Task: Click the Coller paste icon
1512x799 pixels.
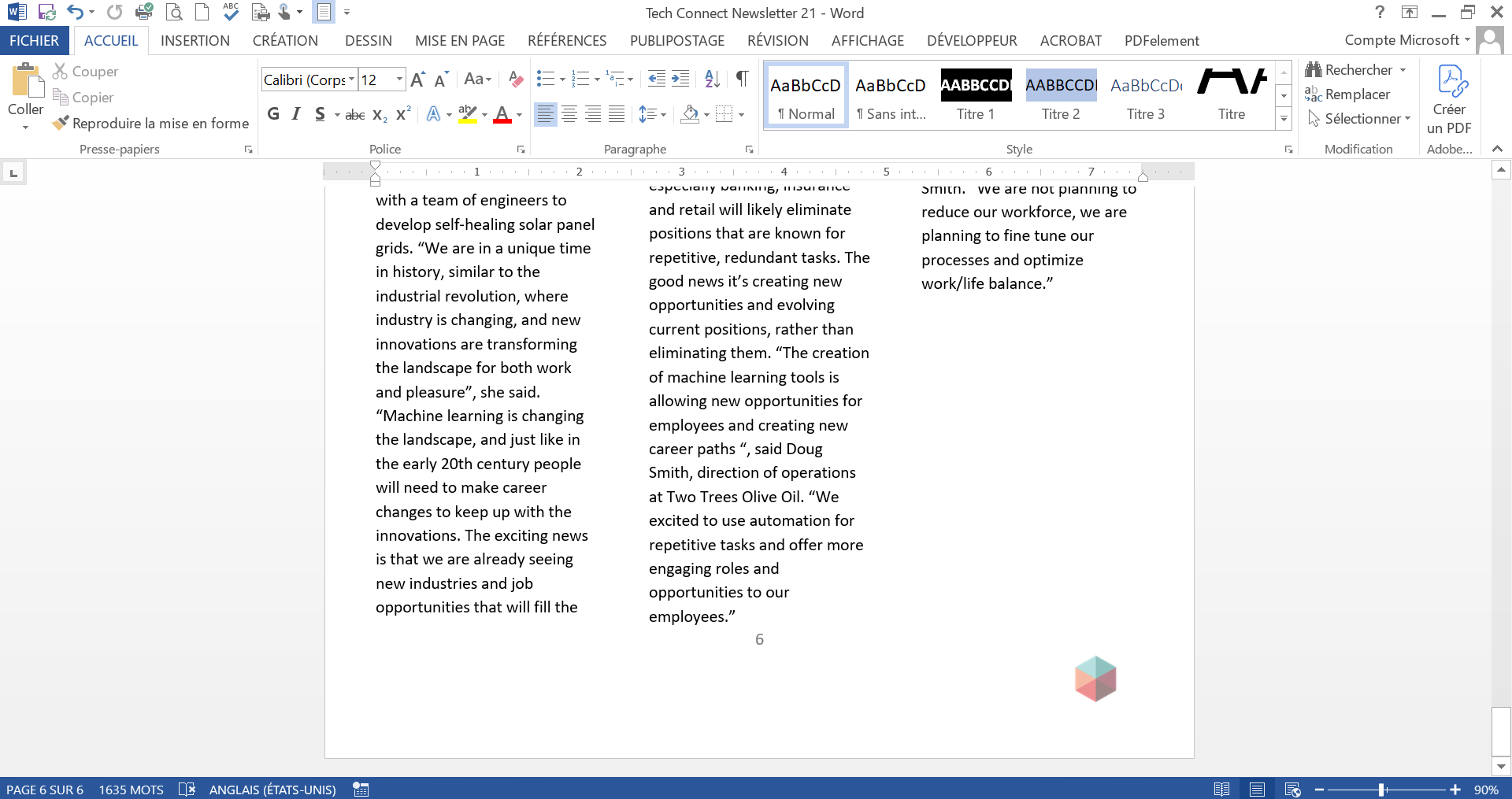Action: [26, 80]
